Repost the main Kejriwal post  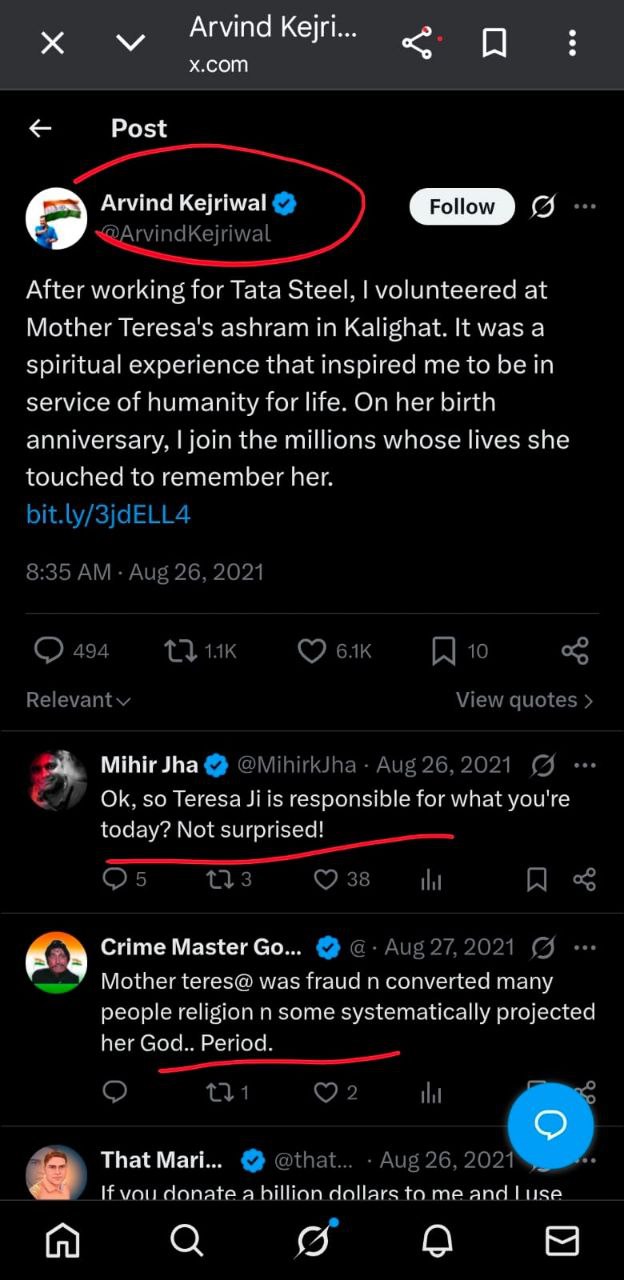point(179,651)
